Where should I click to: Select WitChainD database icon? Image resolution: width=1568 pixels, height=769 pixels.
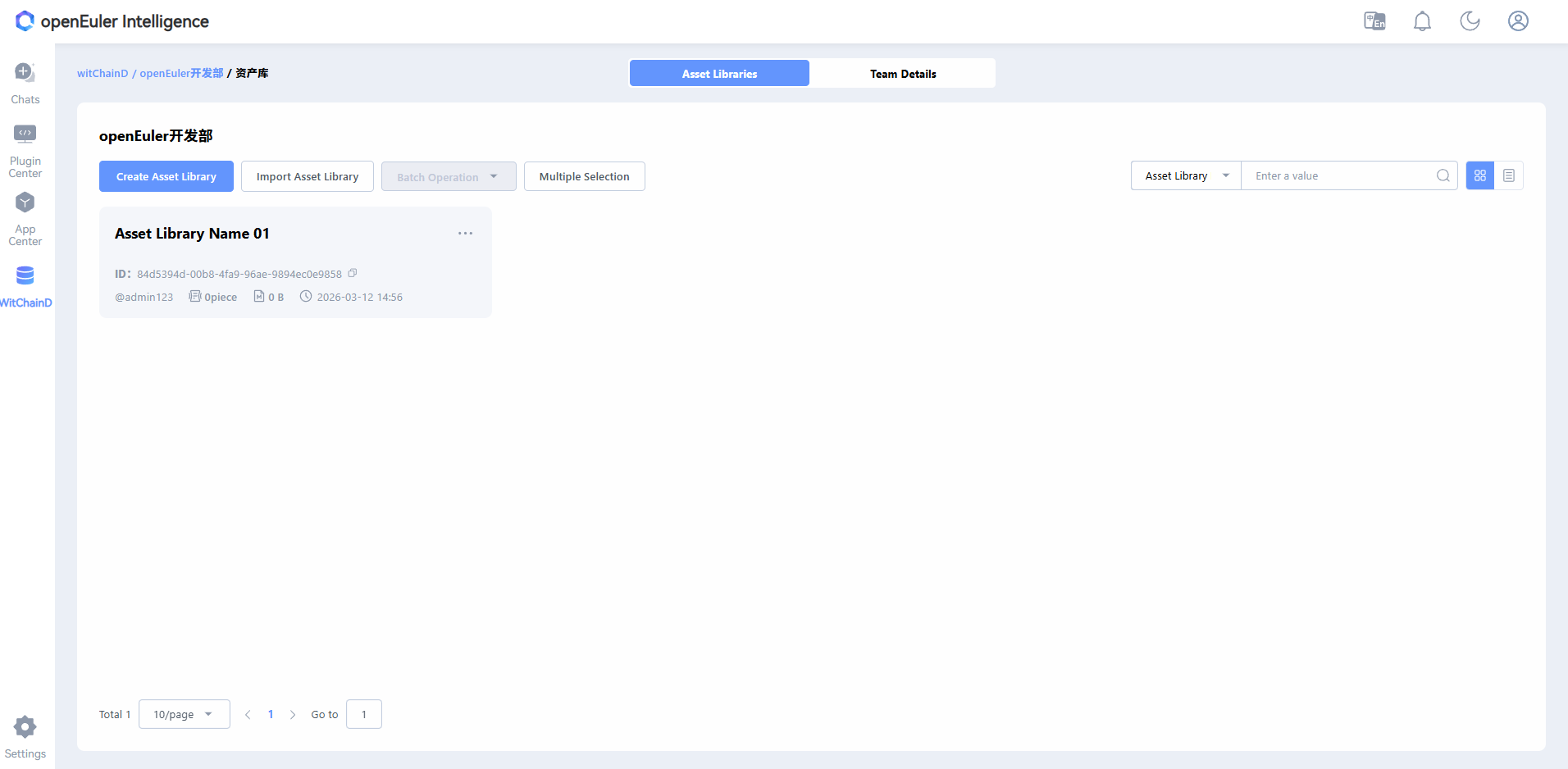pos(25,275)
